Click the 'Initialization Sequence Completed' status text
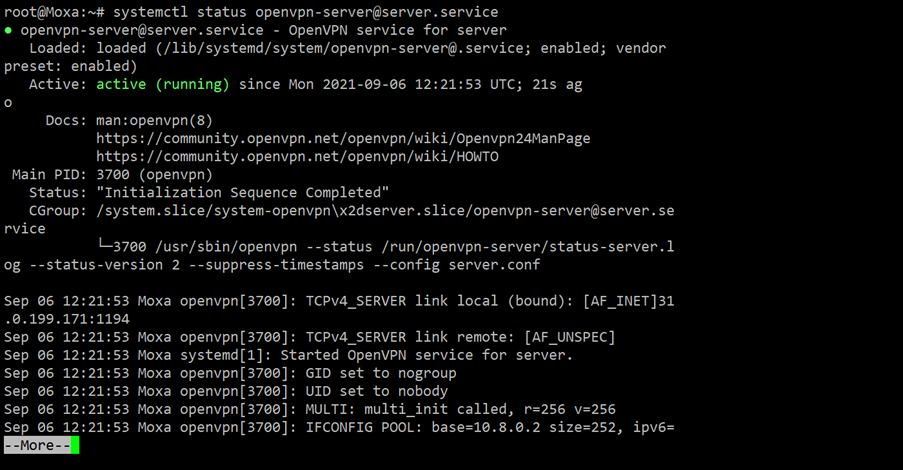The image size is (903, 470). pos(242,193)
